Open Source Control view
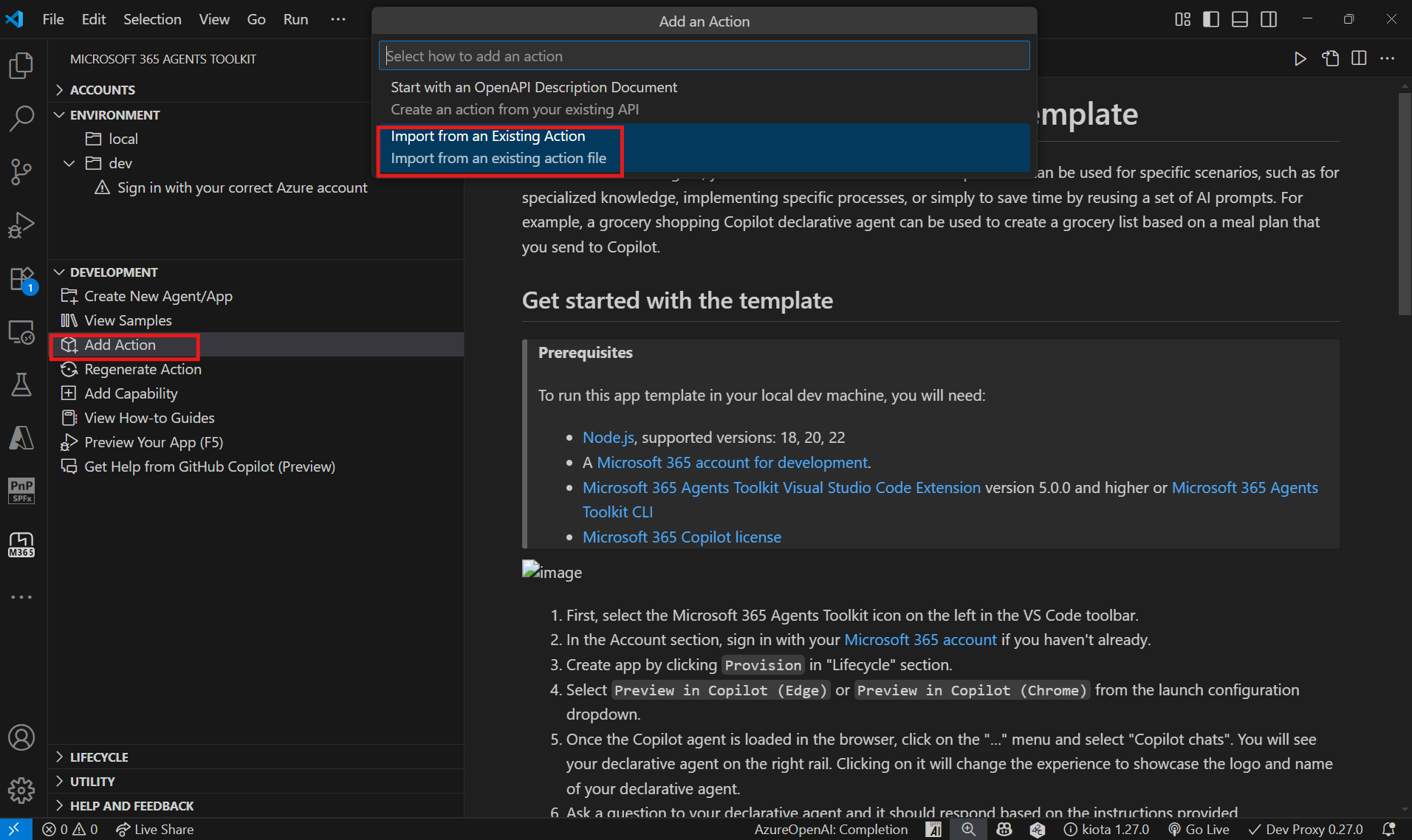This screenshot has height=840, width=1412. pos(21,172)
